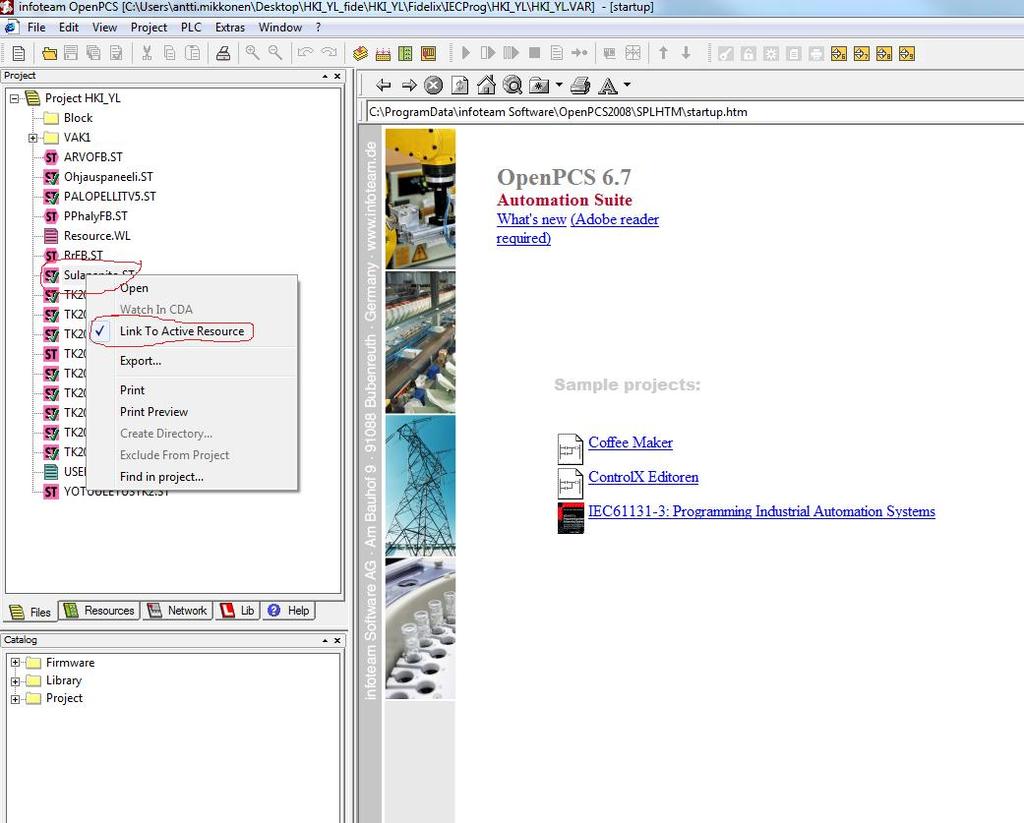Click the Cut scissors toolbar icon
Viewport: 1024px width, 823px height.
147,53
